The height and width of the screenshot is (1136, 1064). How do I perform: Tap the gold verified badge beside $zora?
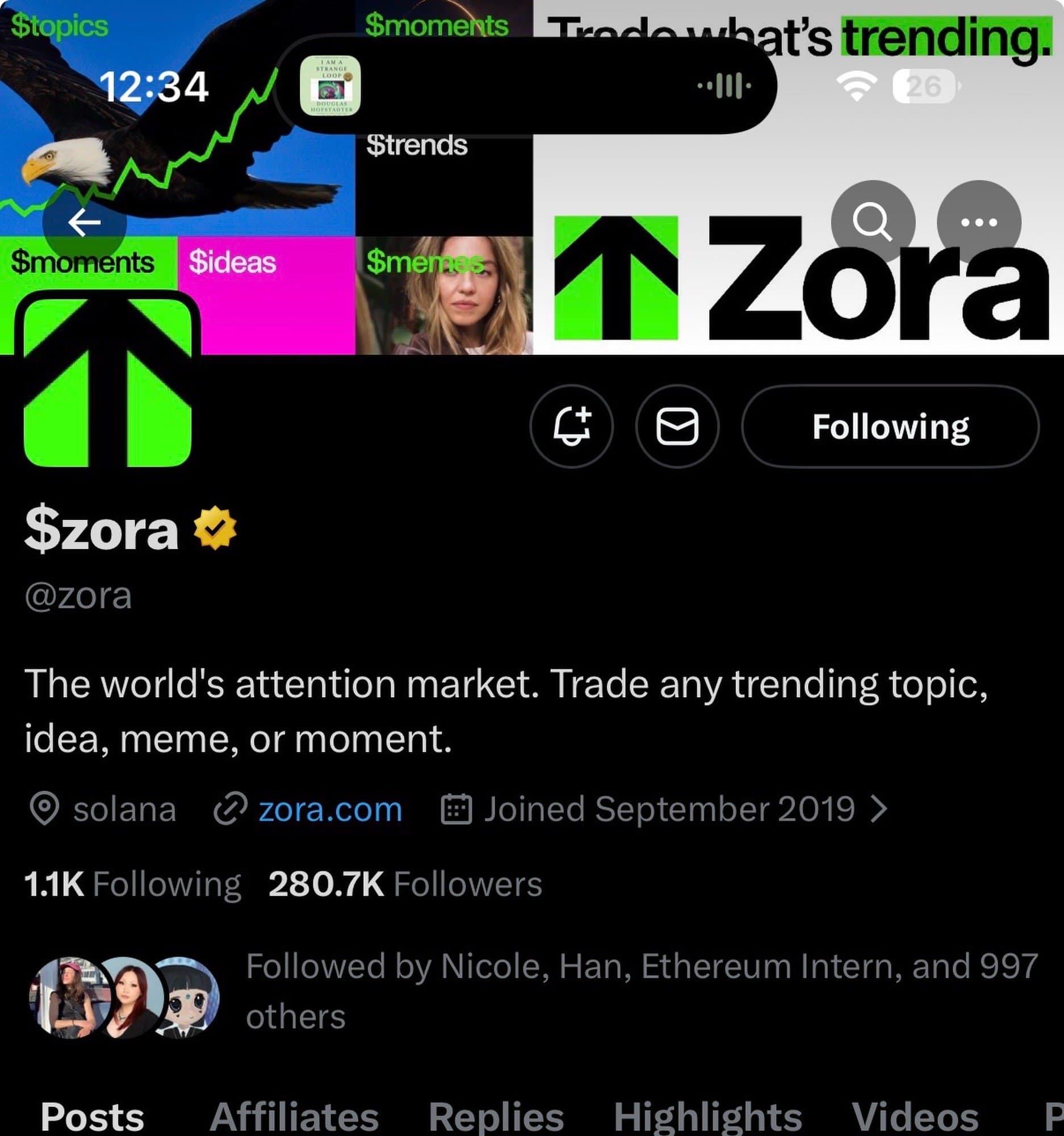(215, 529)
